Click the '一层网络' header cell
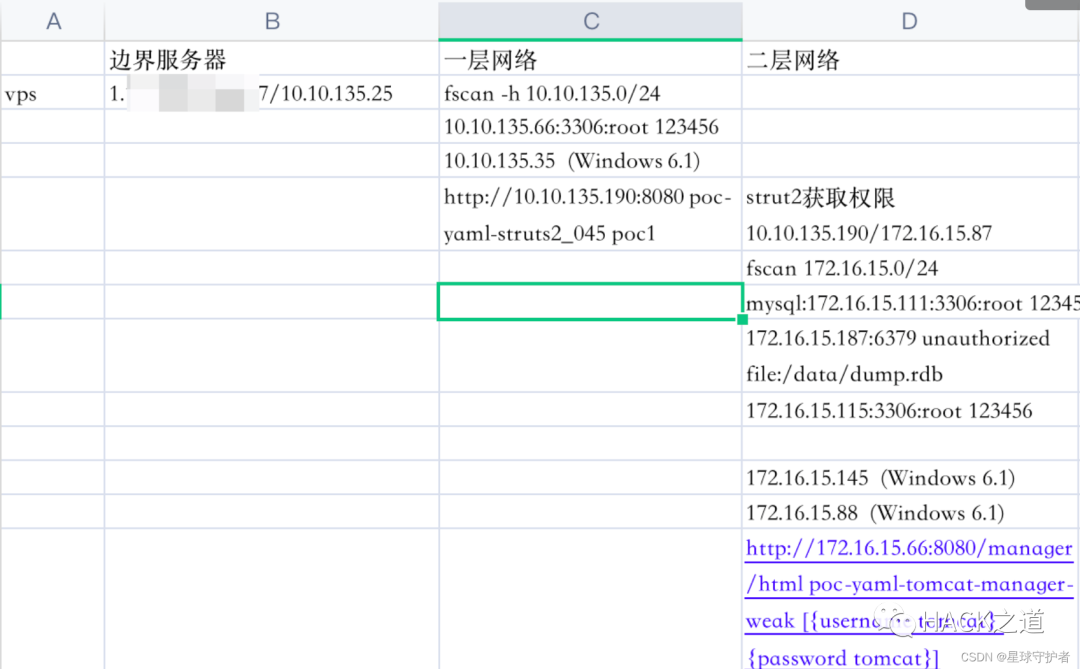Screen dimensions: 1080x669 tap(590, 59)
